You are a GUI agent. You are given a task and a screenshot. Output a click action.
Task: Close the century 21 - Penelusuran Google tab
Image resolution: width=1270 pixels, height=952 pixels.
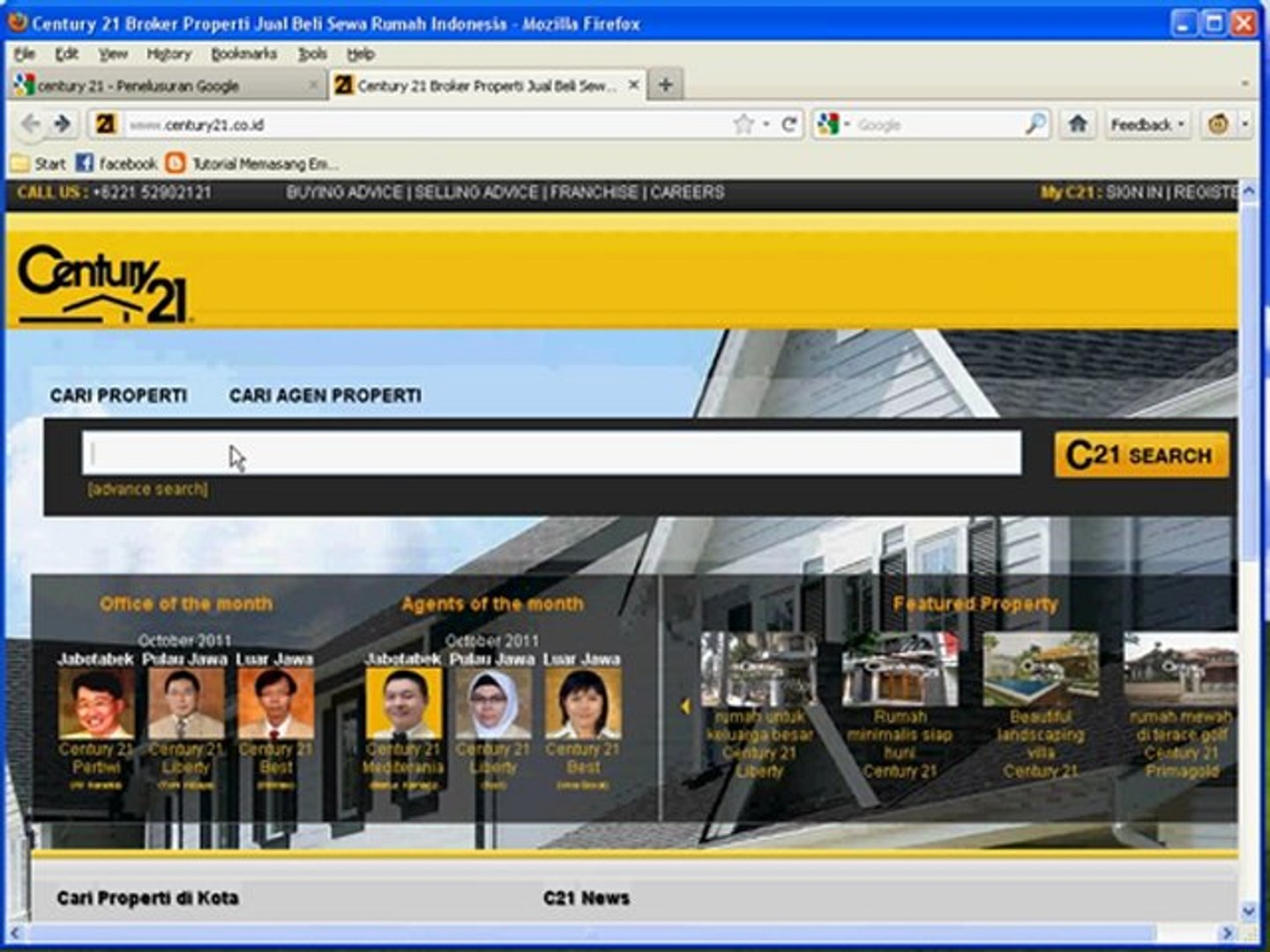pos(313,86)
